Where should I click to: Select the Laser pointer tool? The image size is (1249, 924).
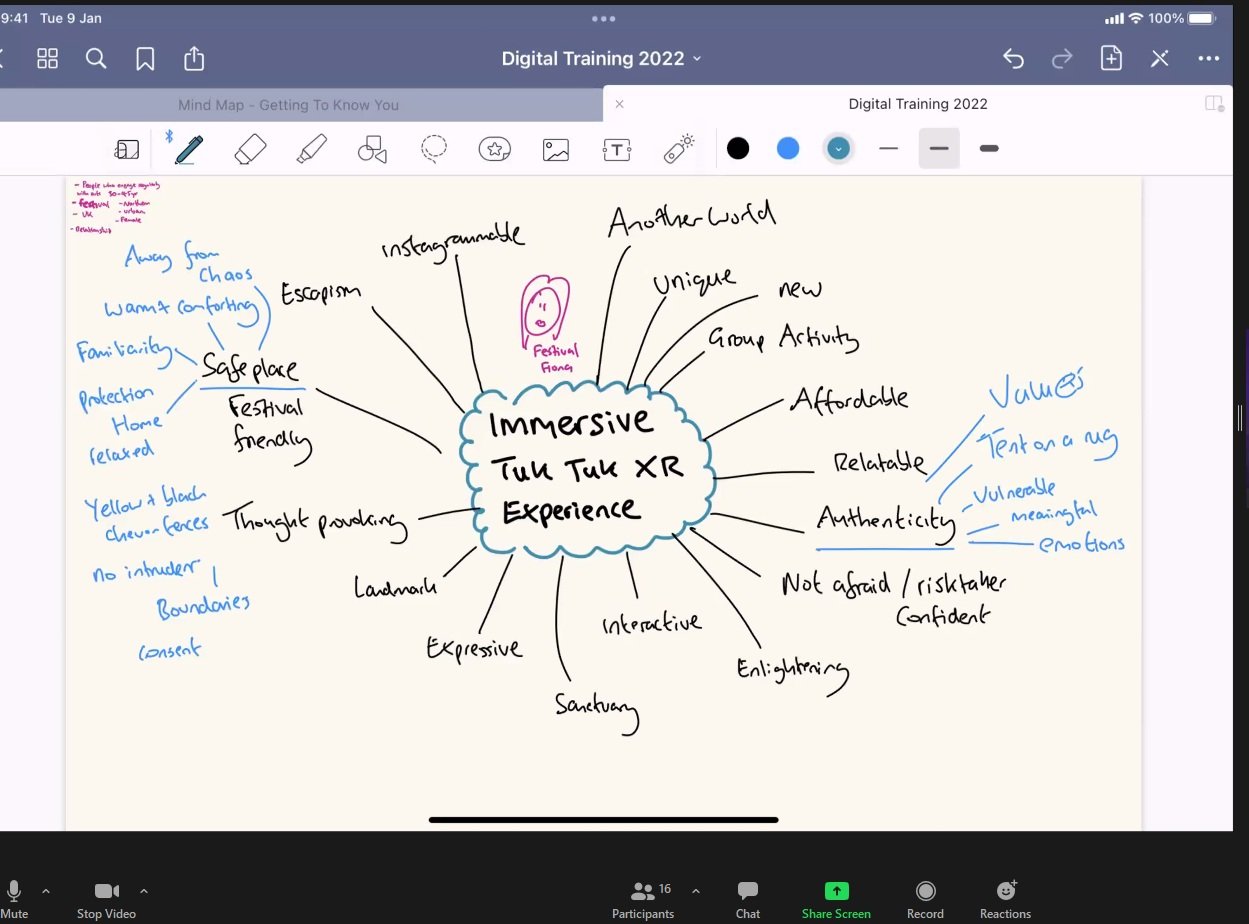pos(680,149)
